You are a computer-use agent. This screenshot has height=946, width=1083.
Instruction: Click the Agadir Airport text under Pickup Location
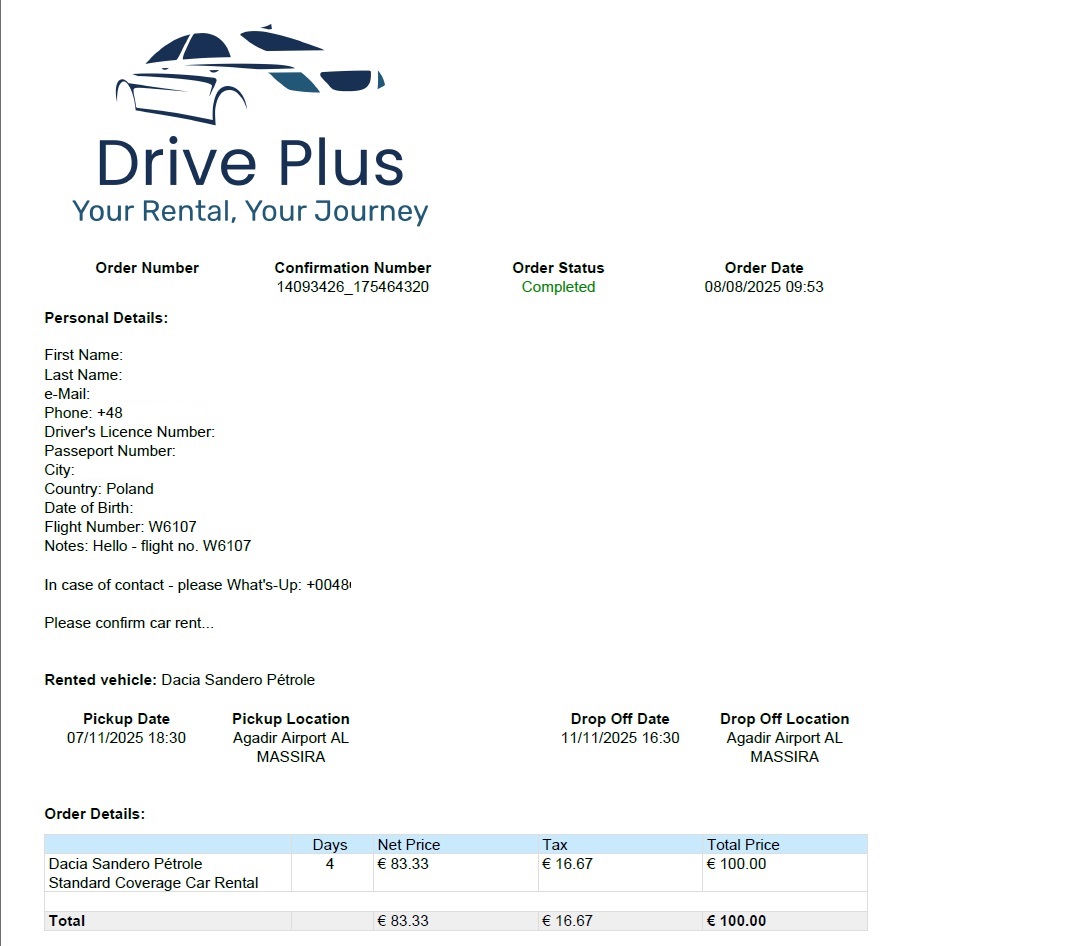pyautogui.click(x=291, y=748)
